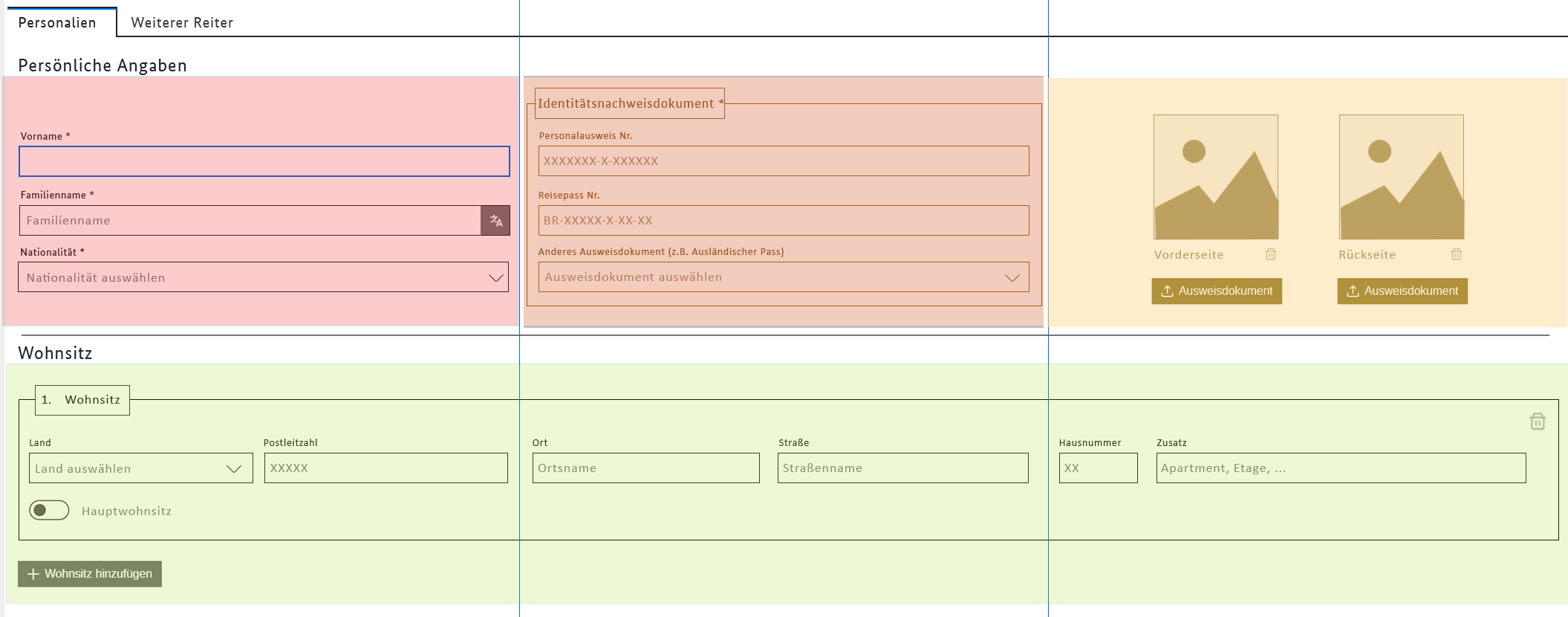Focus the Vorname input field
Viewport: 1568px width, 617px height.
(264, 161)
